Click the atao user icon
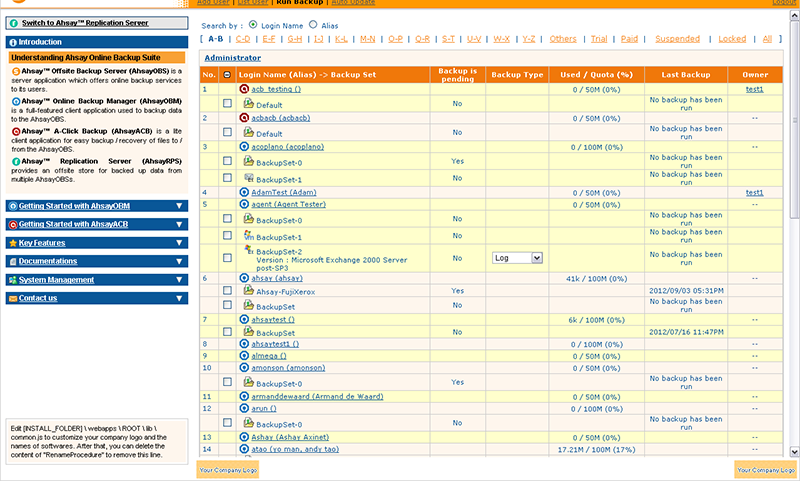The width and height of the screenshot is (800, 481). point(244,449)
